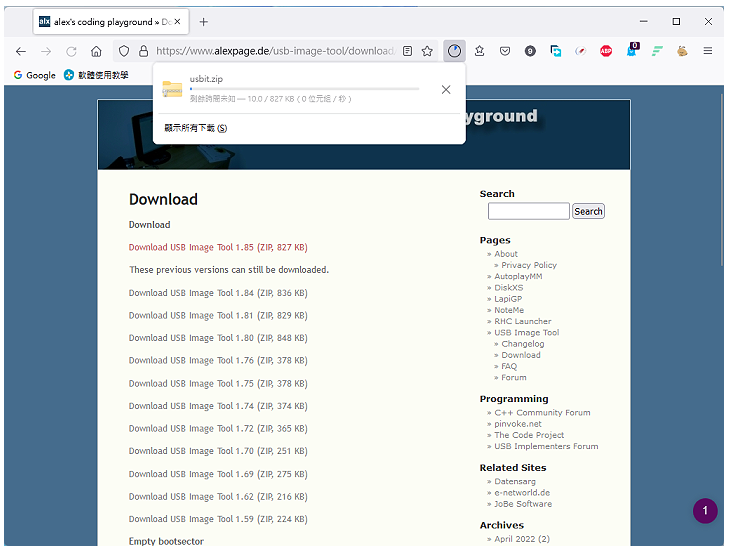The width and height of the screenshot is (731, 550).
Task: Bookmark this page with the star
Action: [427, 51]
